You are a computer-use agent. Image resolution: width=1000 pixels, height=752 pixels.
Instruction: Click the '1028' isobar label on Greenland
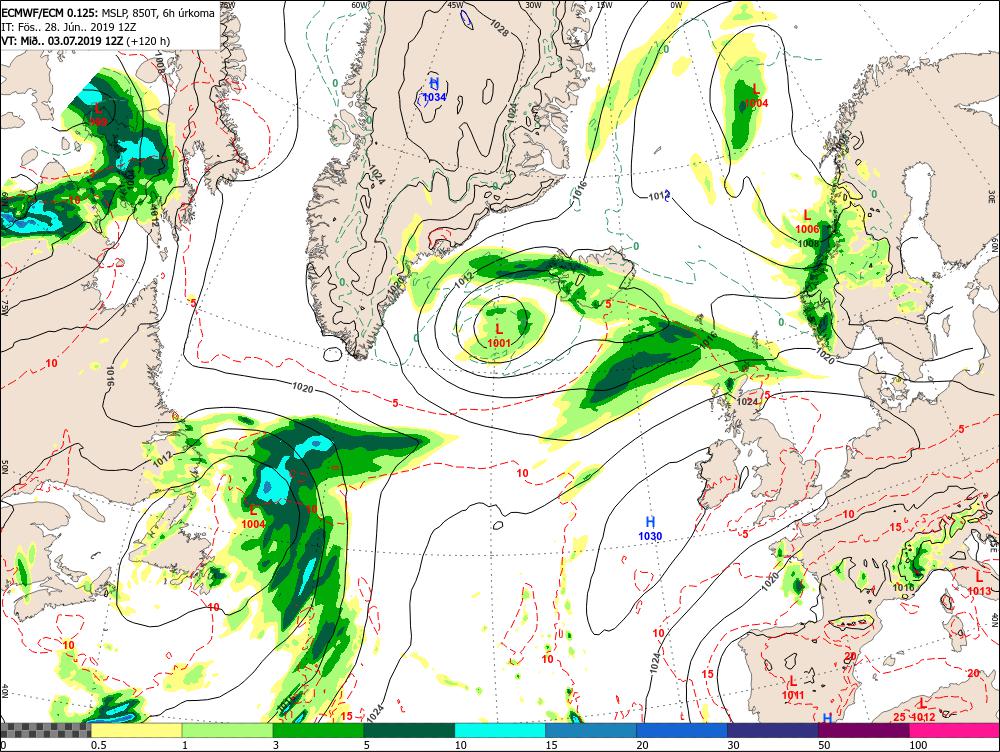pyautogui.click(x=499, y=26)
